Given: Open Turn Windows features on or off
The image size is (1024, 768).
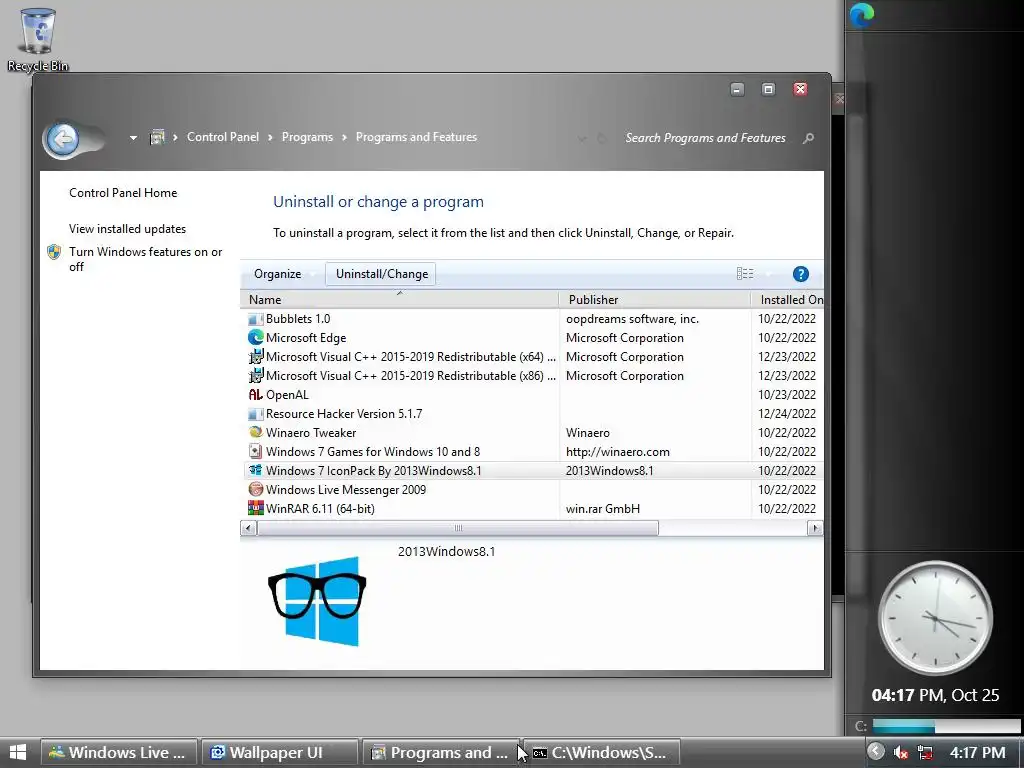Looking at the screenshot, I should 146,259.
